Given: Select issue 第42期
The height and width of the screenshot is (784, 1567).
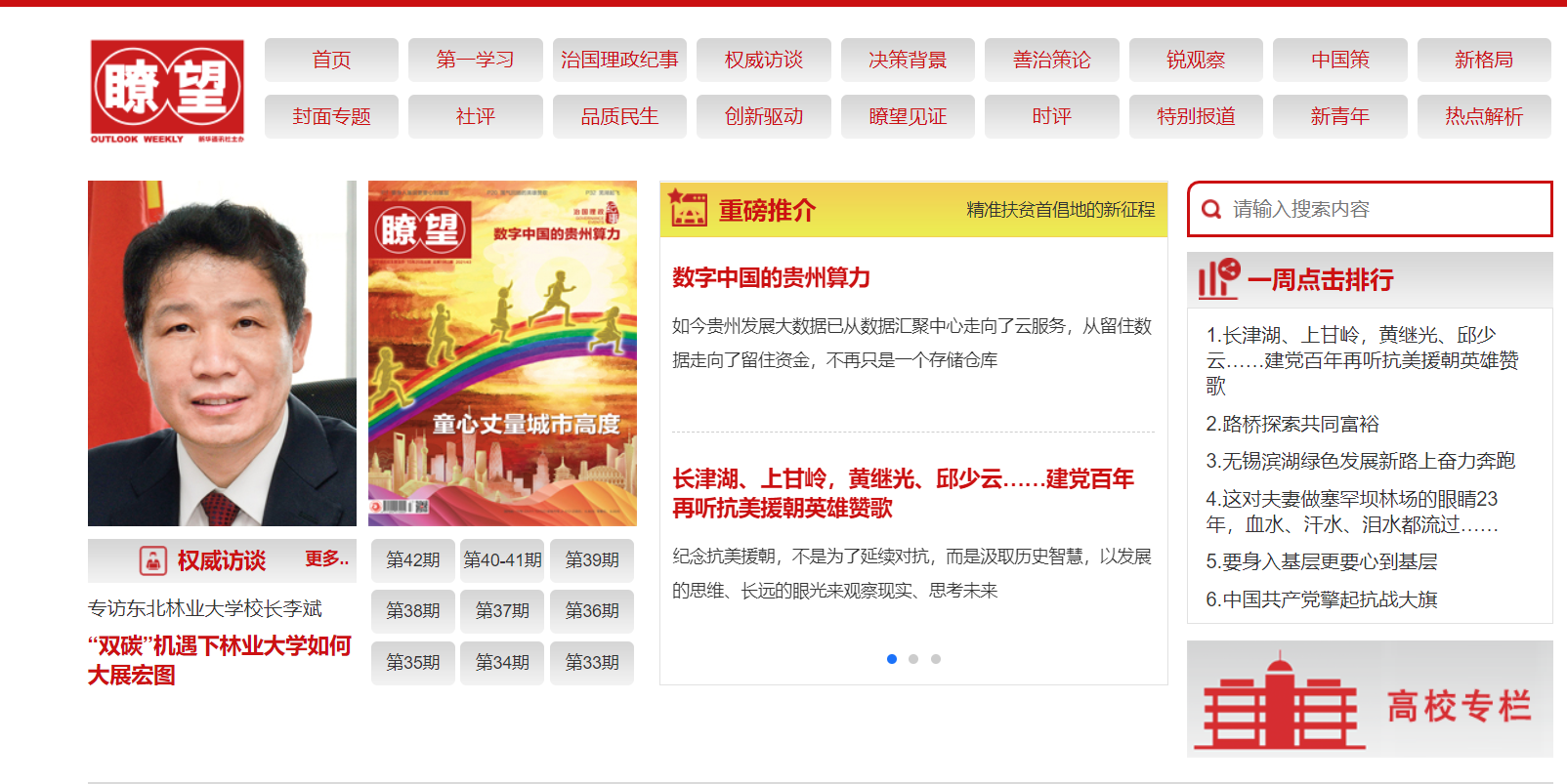Looking at the screenshot, I should 412,559.
